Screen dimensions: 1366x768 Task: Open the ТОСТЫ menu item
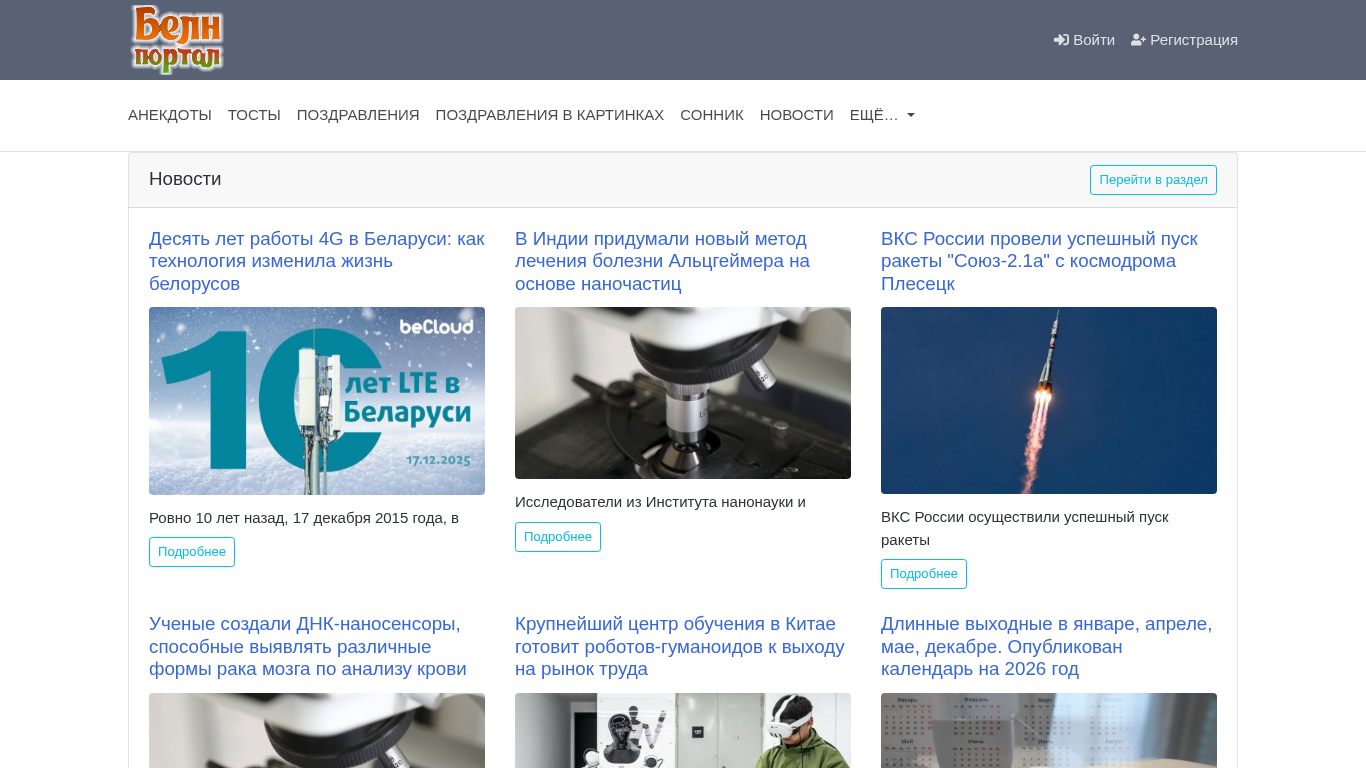click(254, 115)
